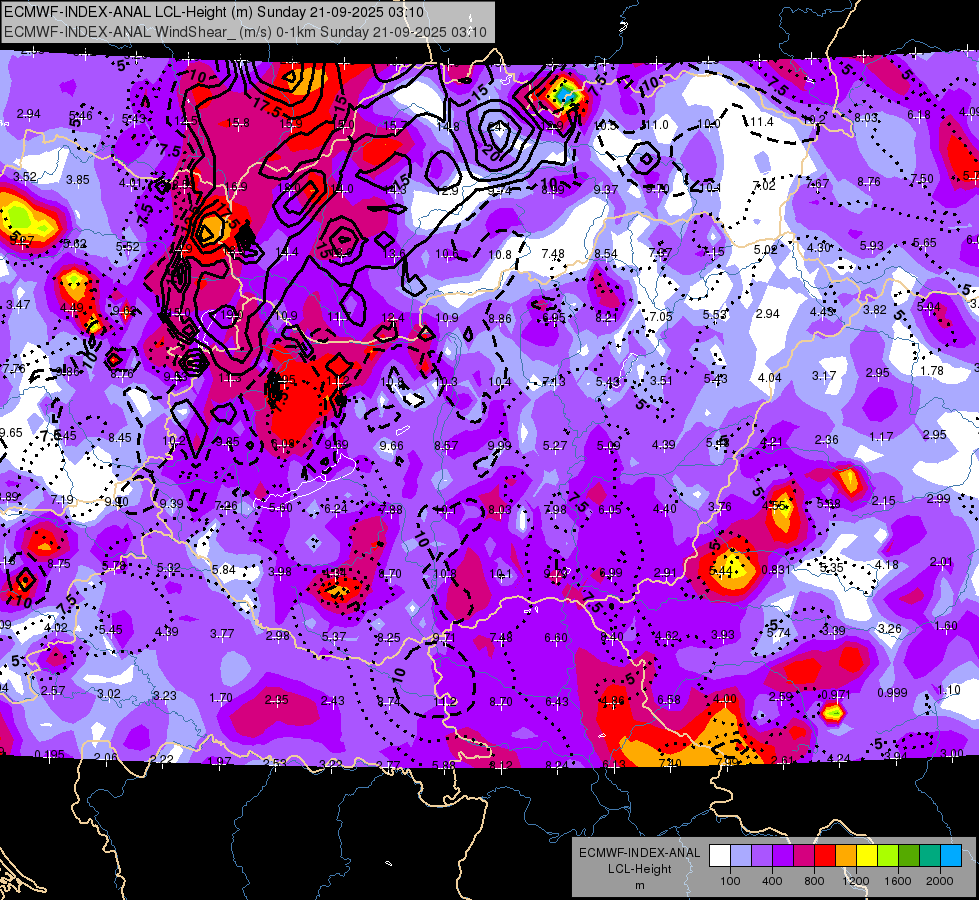Click the wind shear value 2.43
The height and width of the screenshot is (900, 979).
coord(332,701)
